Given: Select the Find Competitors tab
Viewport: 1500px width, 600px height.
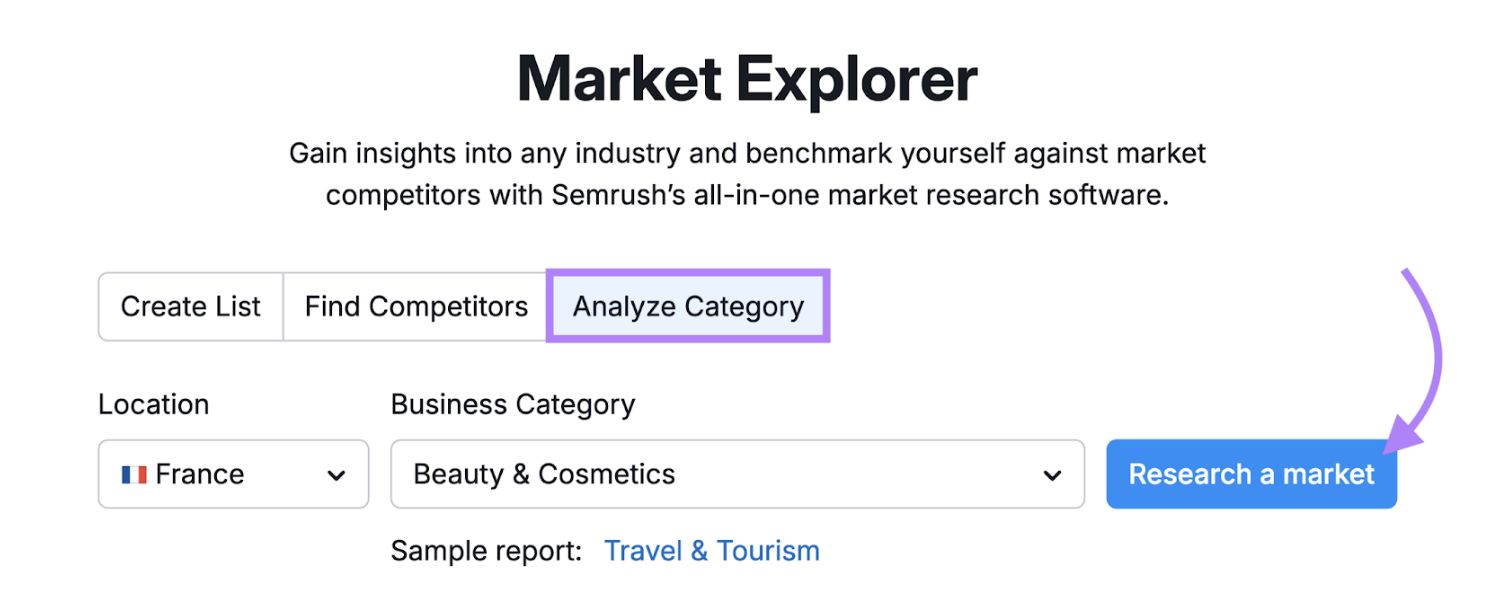Looking at the screenshot, I should pos(414,306).
